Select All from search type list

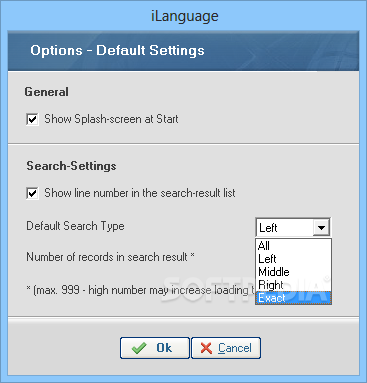(293, 246)
